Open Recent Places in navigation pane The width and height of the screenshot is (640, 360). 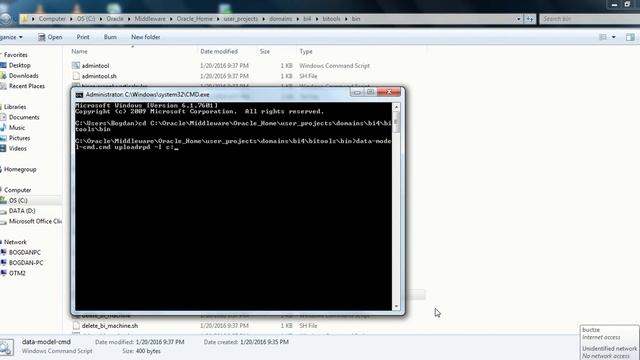[x=27, y=86]
